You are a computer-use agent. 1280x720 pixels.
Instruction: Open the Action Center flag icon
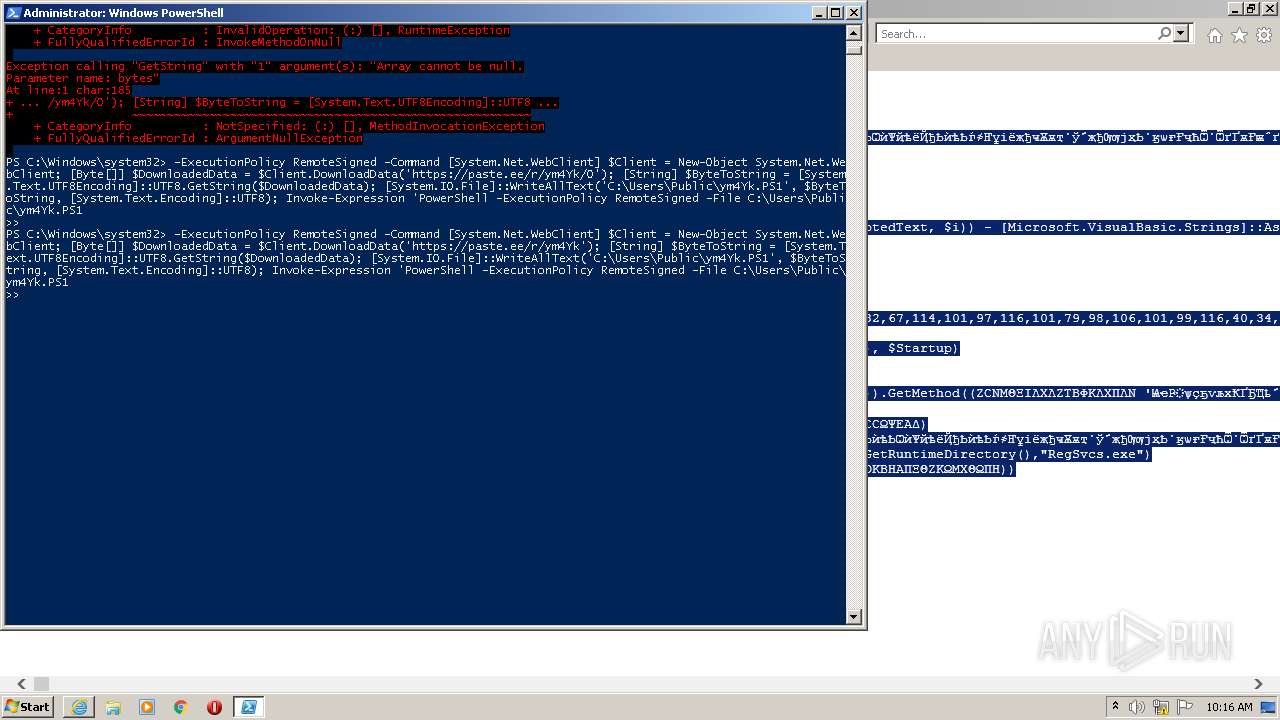coord(1185,707)
